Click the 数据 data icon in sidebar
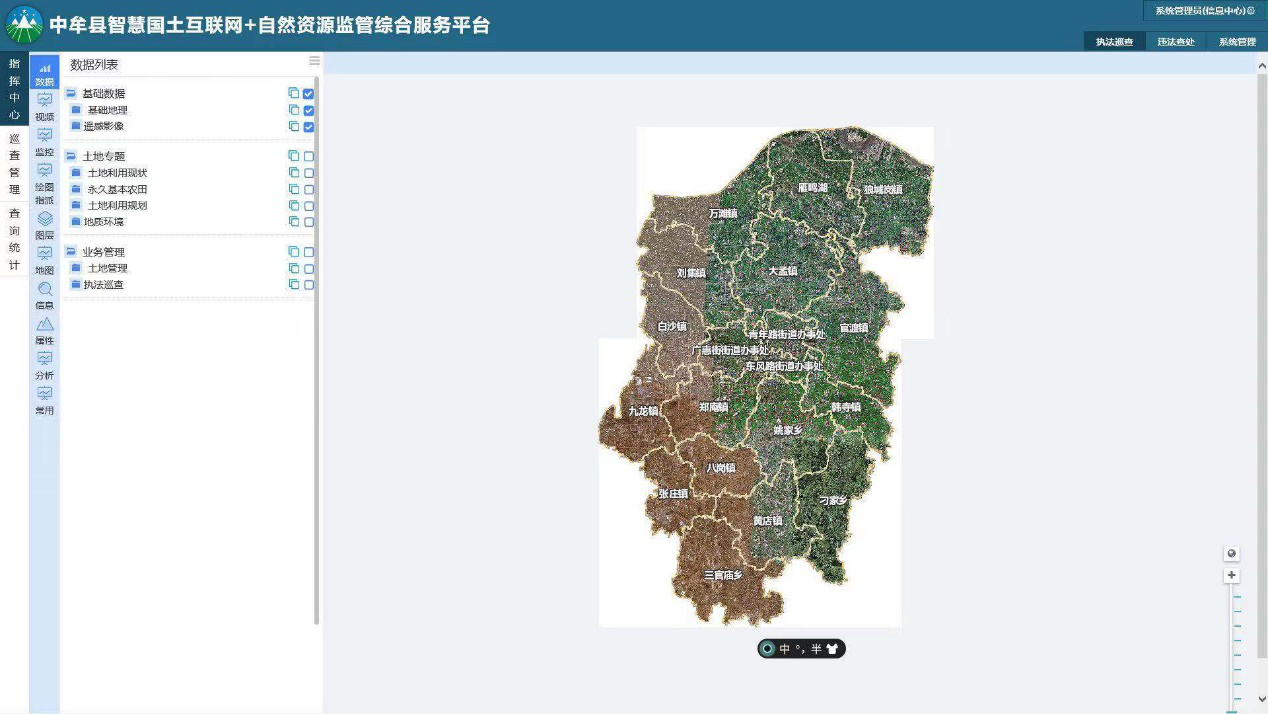 tap(44, 73)
